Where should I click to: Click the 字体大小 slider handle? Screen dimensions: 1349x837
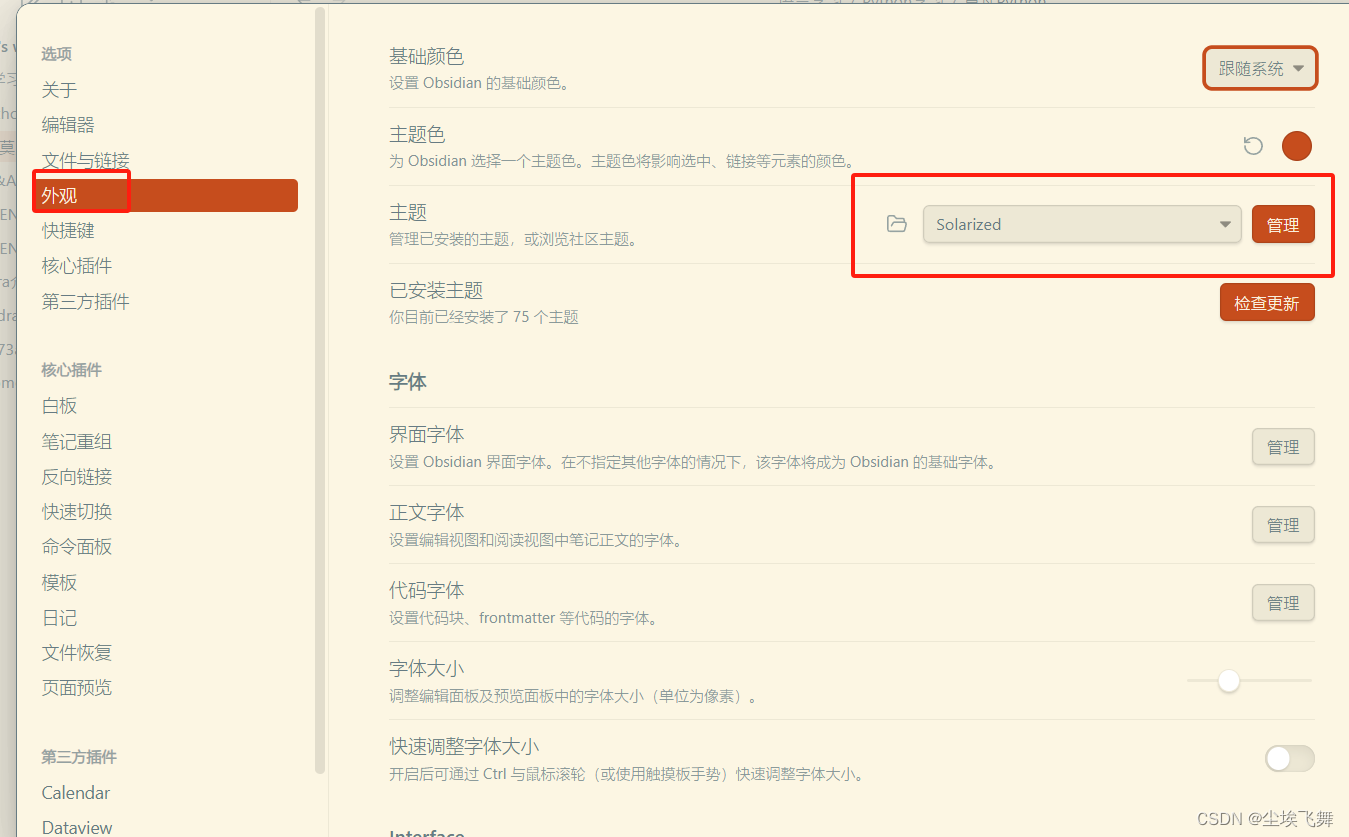click(x=1229, y=681)
